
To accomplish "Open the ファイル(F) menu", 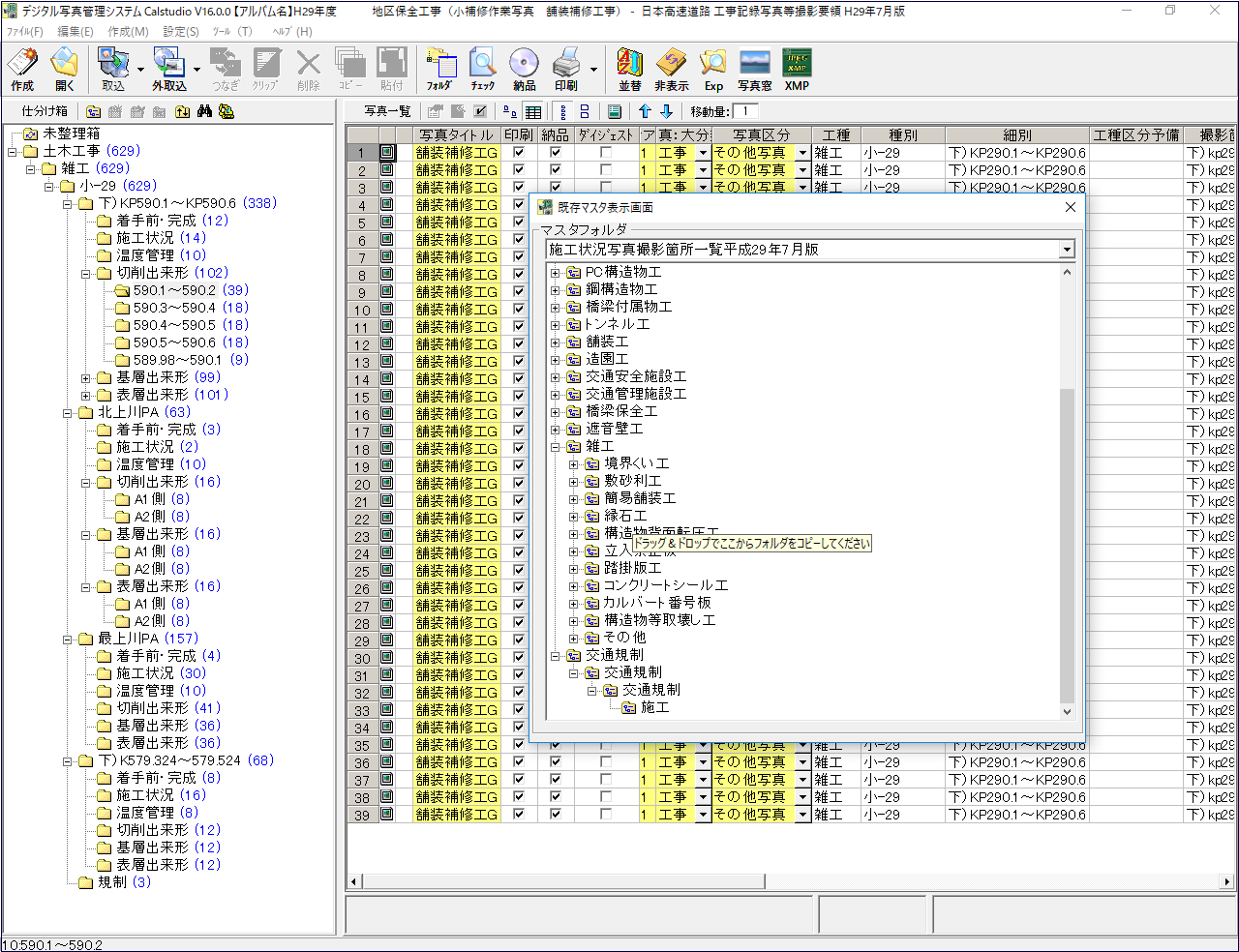I will [x=24, y=31].
